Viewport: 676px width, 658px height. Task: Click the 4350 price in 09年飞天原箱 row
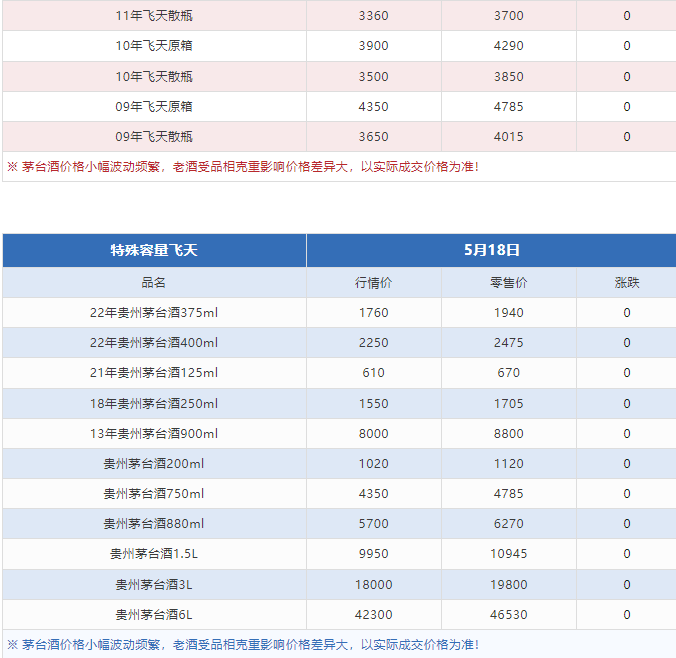373,107
